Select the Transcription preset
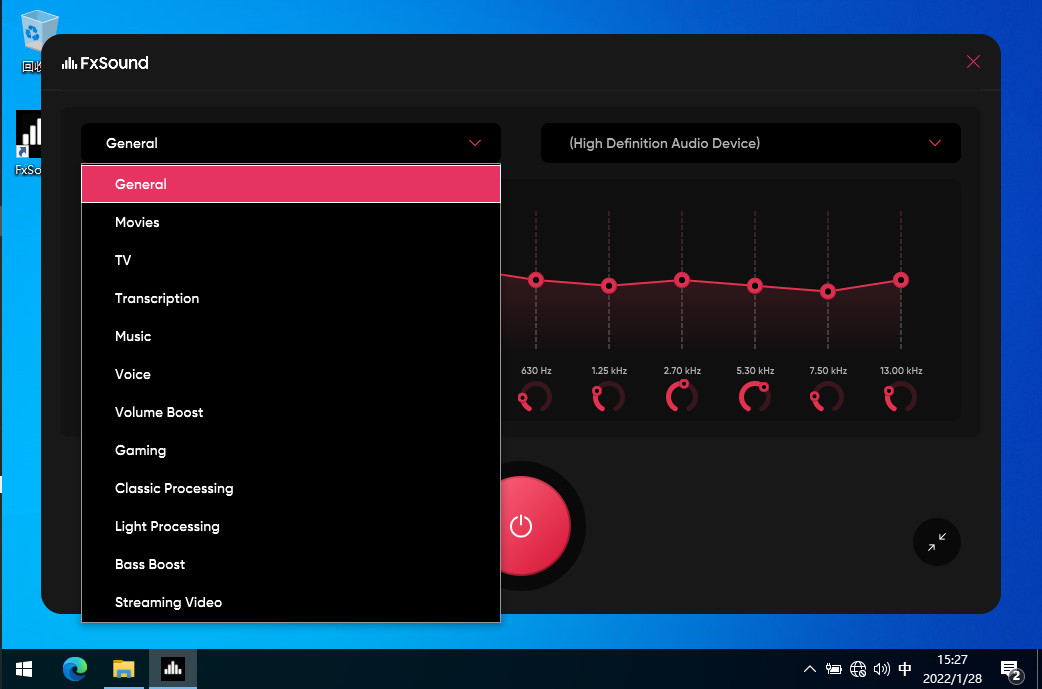The image size is (1042, 689). pyautogui.click(x=290, y=298)
